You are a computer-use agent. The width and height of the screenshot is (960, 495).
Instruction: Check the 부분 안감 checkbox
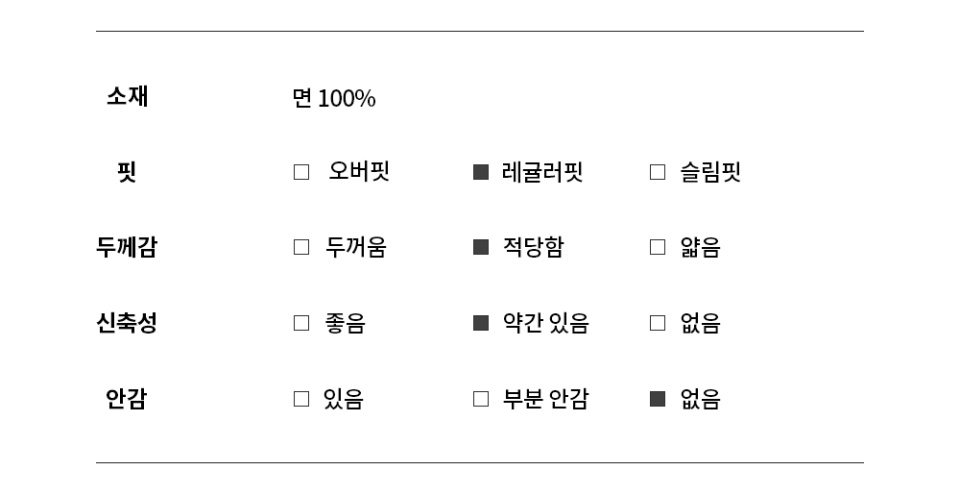481,399
